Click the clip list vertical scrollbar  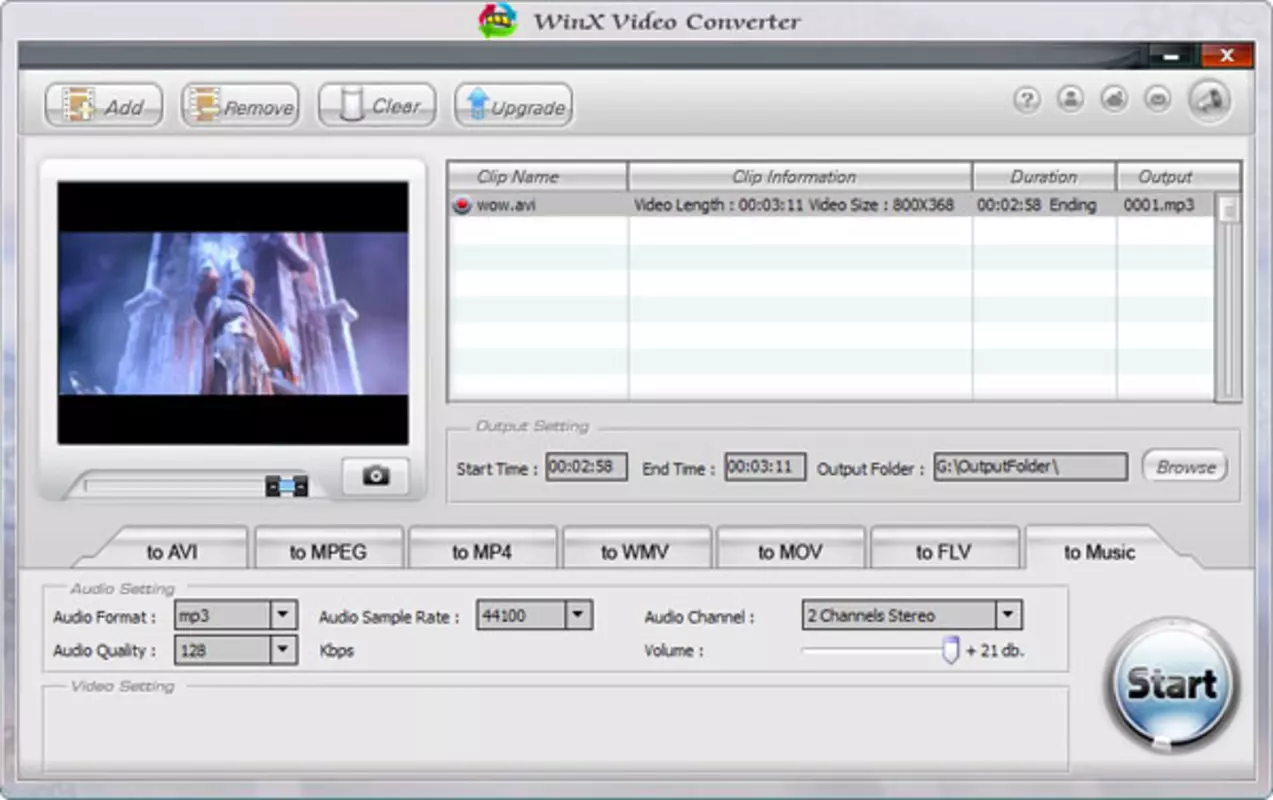1229,297
